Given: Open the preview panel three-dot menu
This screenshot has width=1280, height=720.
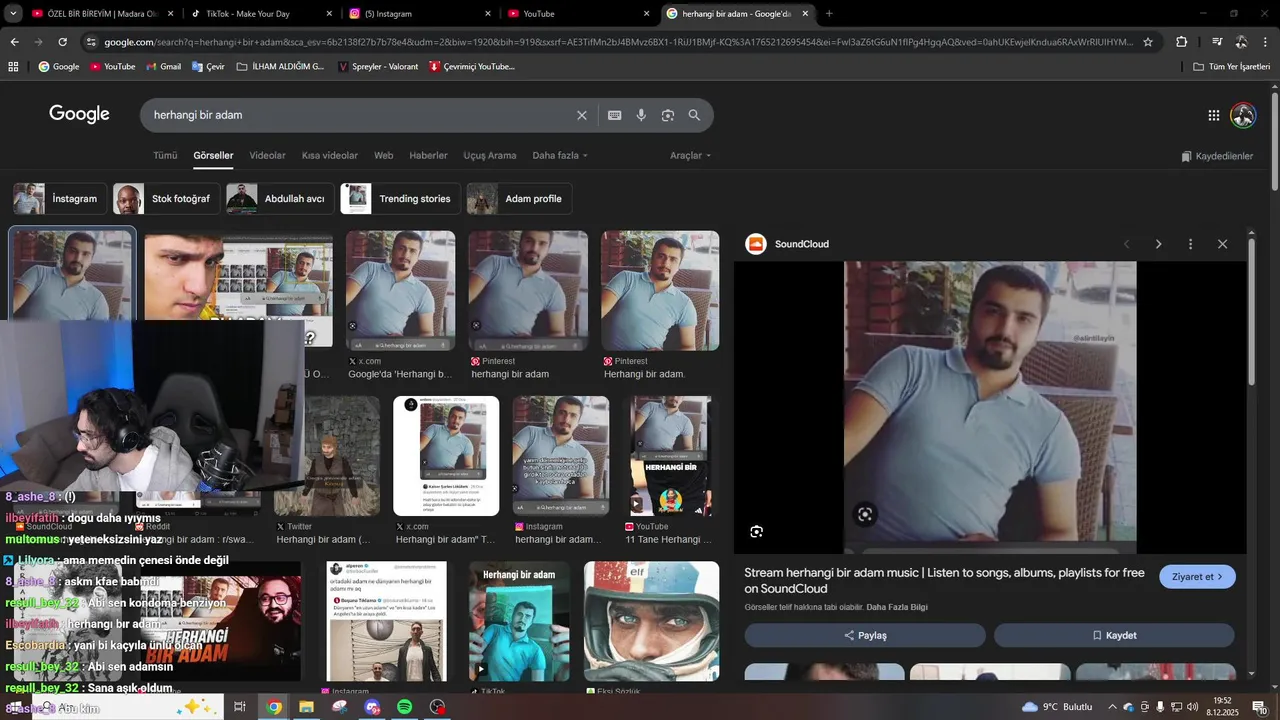Looking at the screenshot, I should [x=1190, y=244].
